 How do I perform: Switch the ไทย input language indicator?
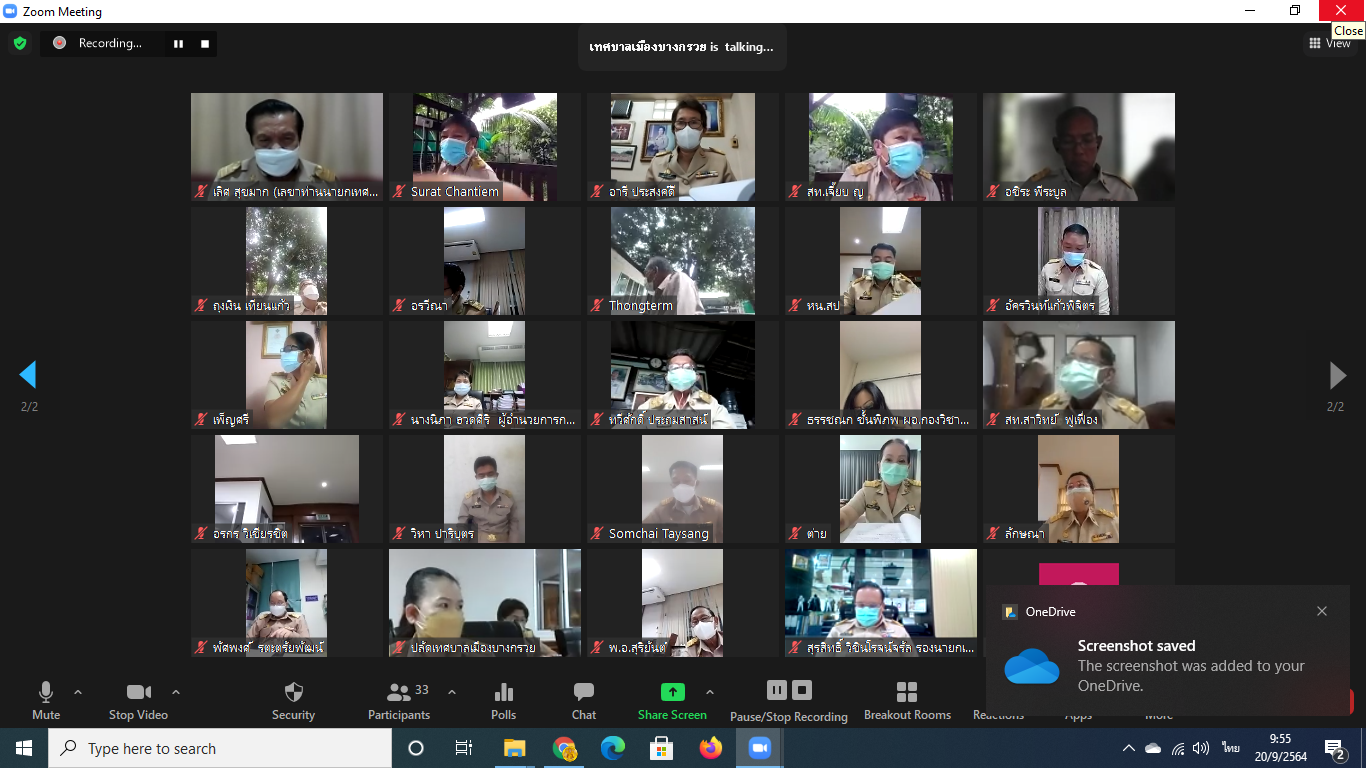(x=1231, y=748)
